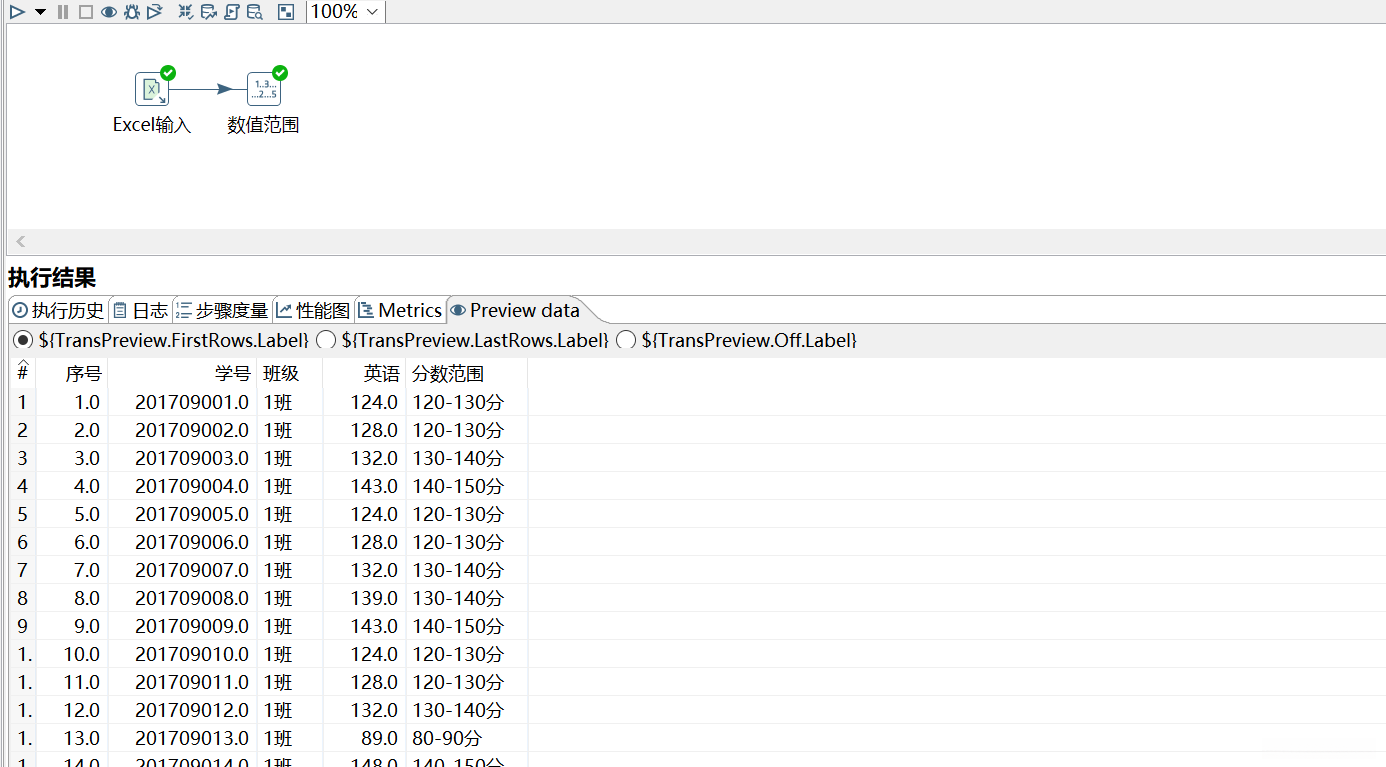
Task: Select cell 201709001.0 in 学号 column
Action: pos(182,402)
